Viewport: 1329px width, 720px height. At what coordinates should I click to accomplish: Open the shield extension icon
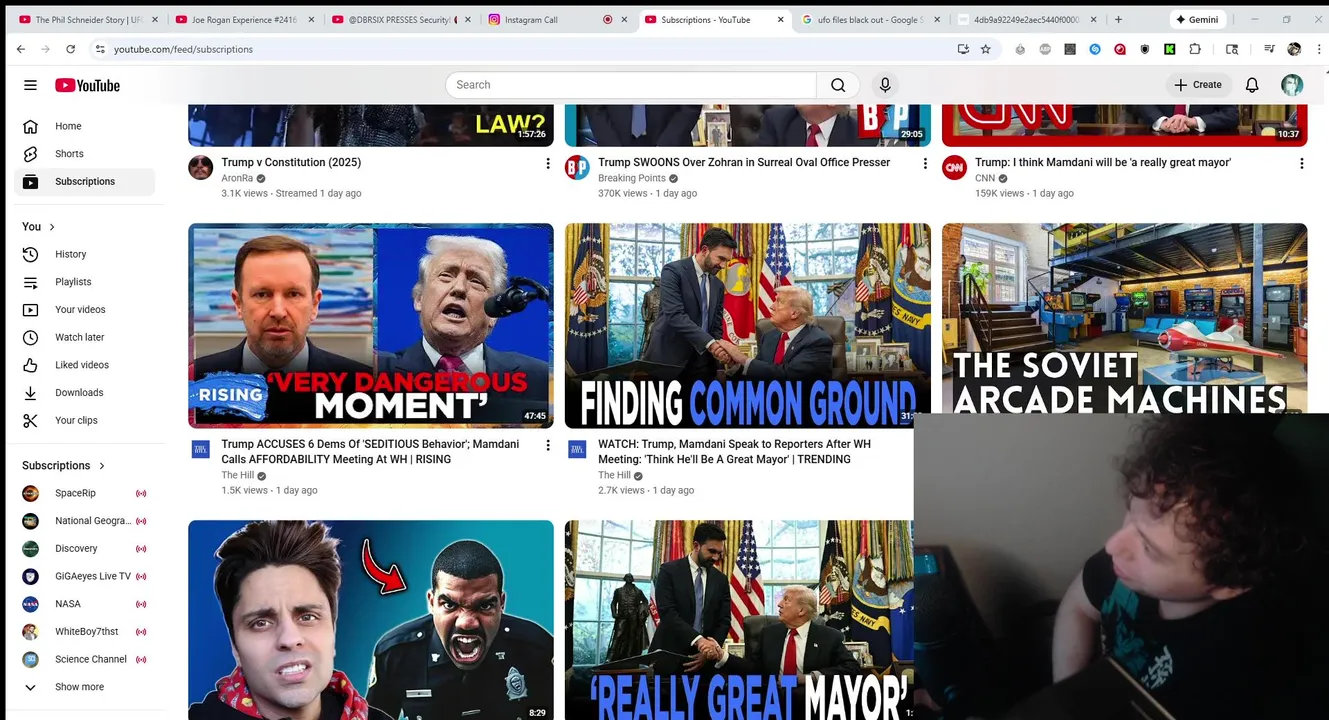pos(1145,49)
